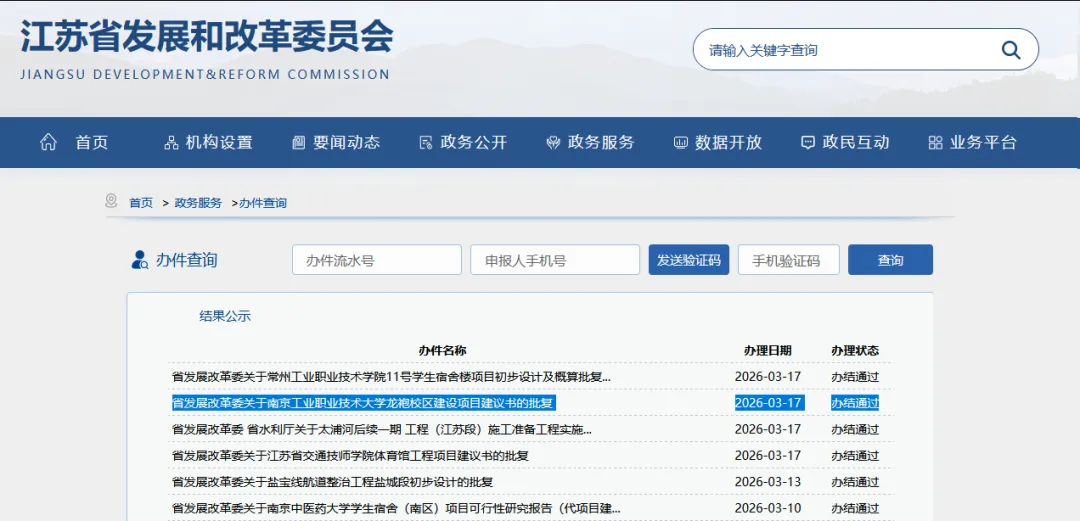Click the 2026-03-10 date cell
Image resolution: width=1080 pixels, height=521 pixels.
click(768, 508)
